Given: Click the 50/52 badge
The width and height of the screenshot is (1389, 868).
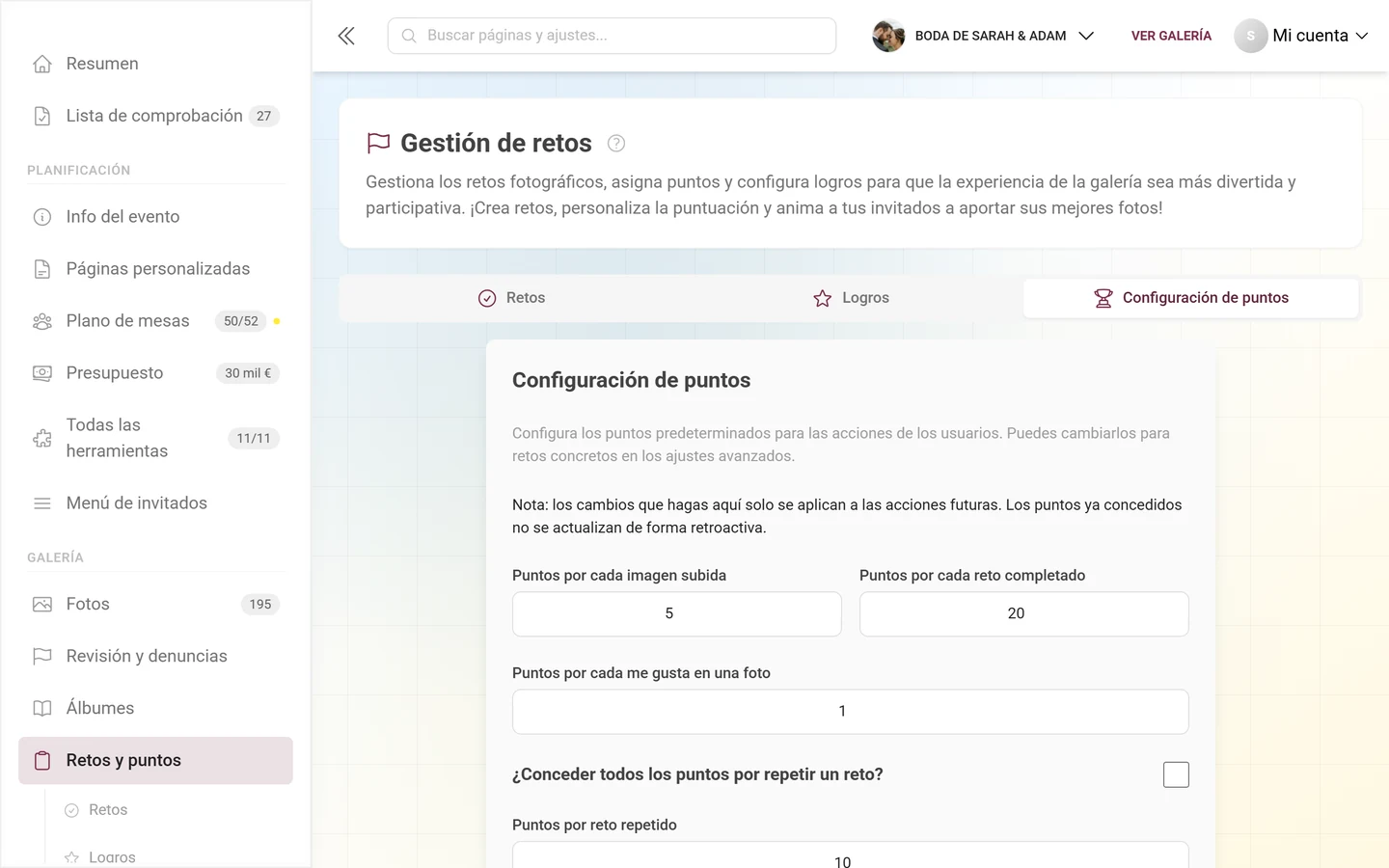Looking at the screenshot, I should (x=241, y=321).
